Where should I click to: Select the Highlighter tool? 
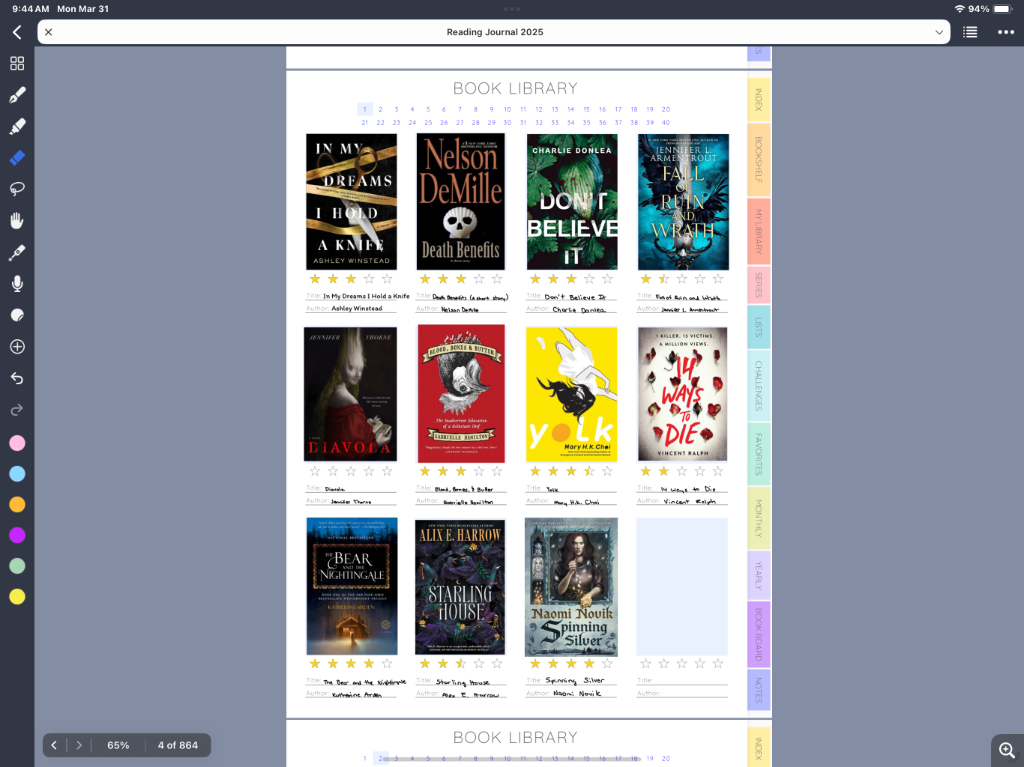(x=17, y=126)
